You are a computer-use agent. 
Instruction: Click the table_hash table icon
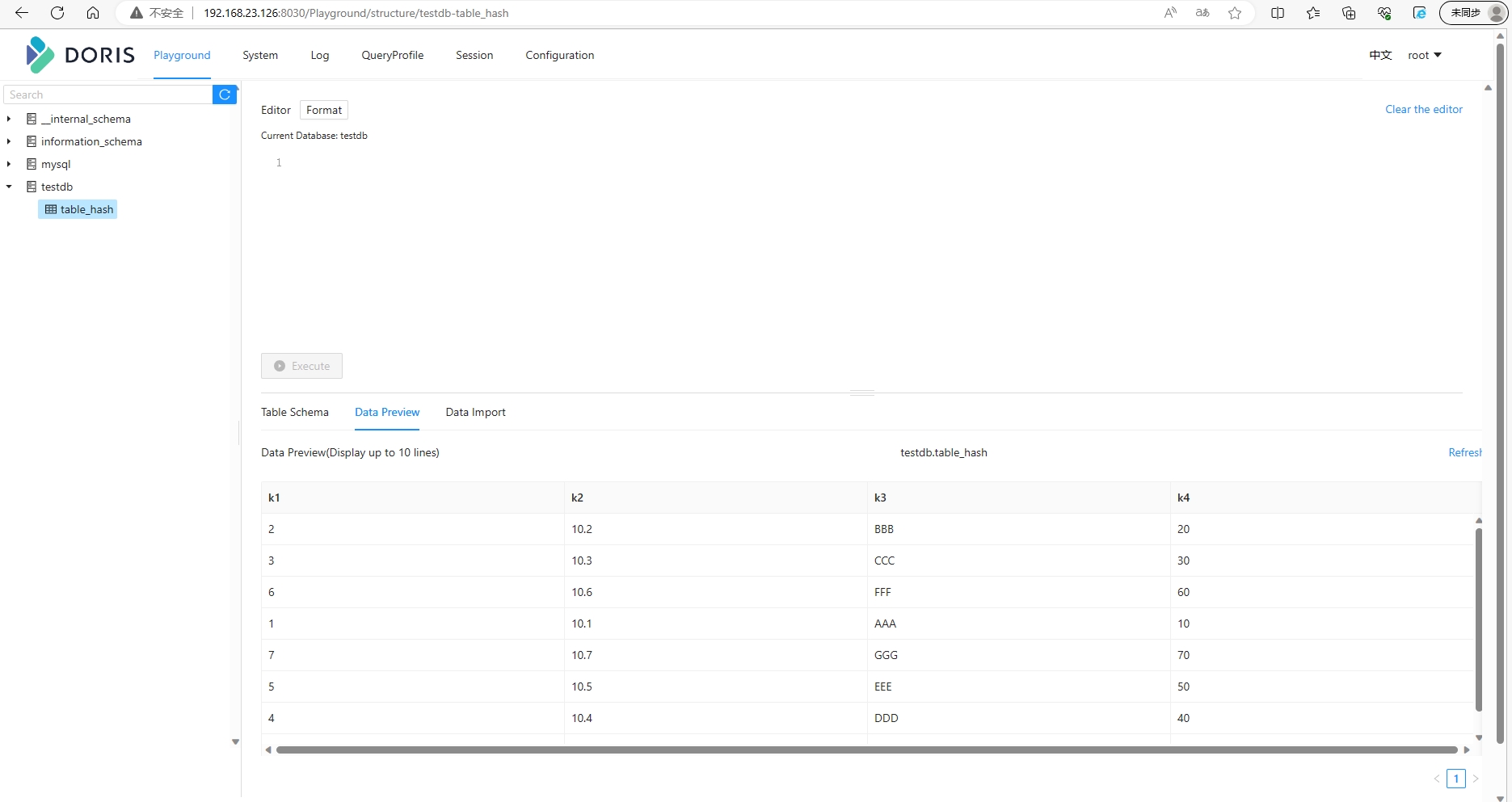click(x=51, y=209)
